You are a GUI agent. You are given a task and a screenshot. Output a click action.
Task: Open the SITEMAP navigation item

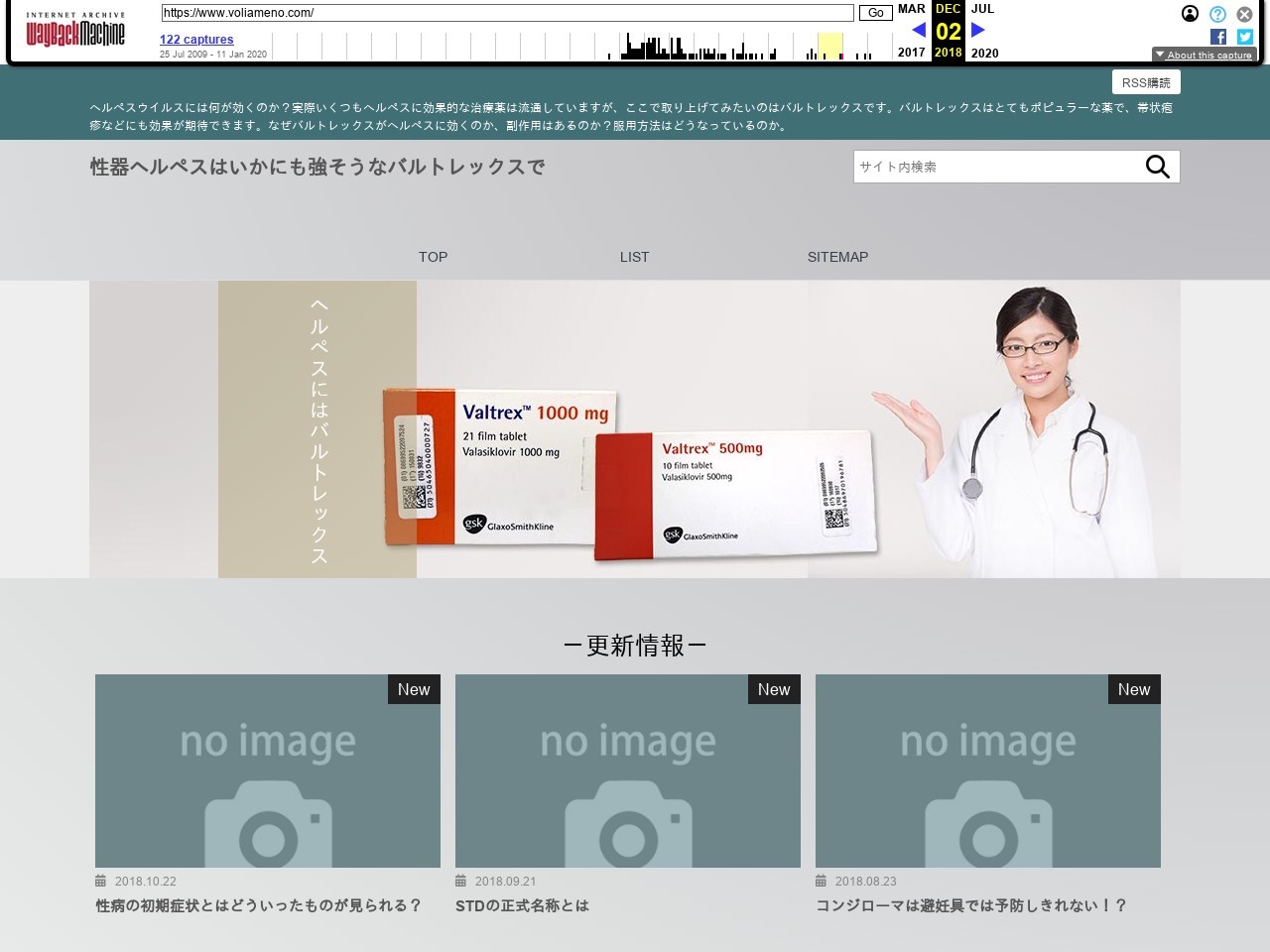point(837,257)
